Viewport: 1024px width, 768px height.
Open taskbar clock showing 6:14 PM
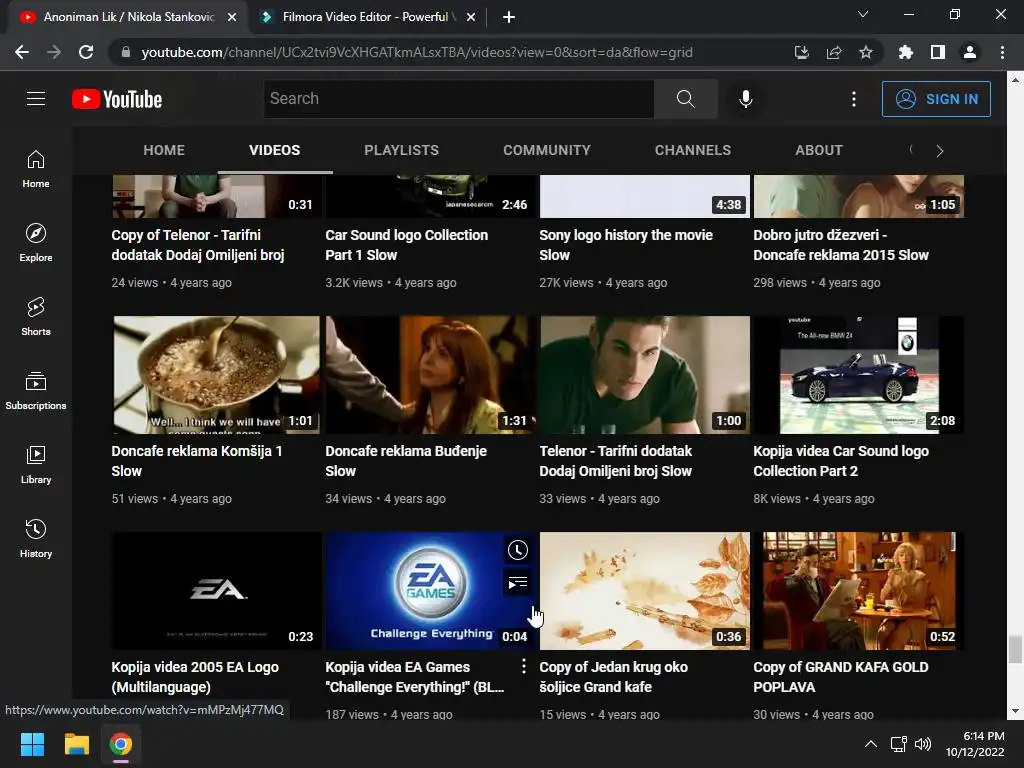pos(975,744)
